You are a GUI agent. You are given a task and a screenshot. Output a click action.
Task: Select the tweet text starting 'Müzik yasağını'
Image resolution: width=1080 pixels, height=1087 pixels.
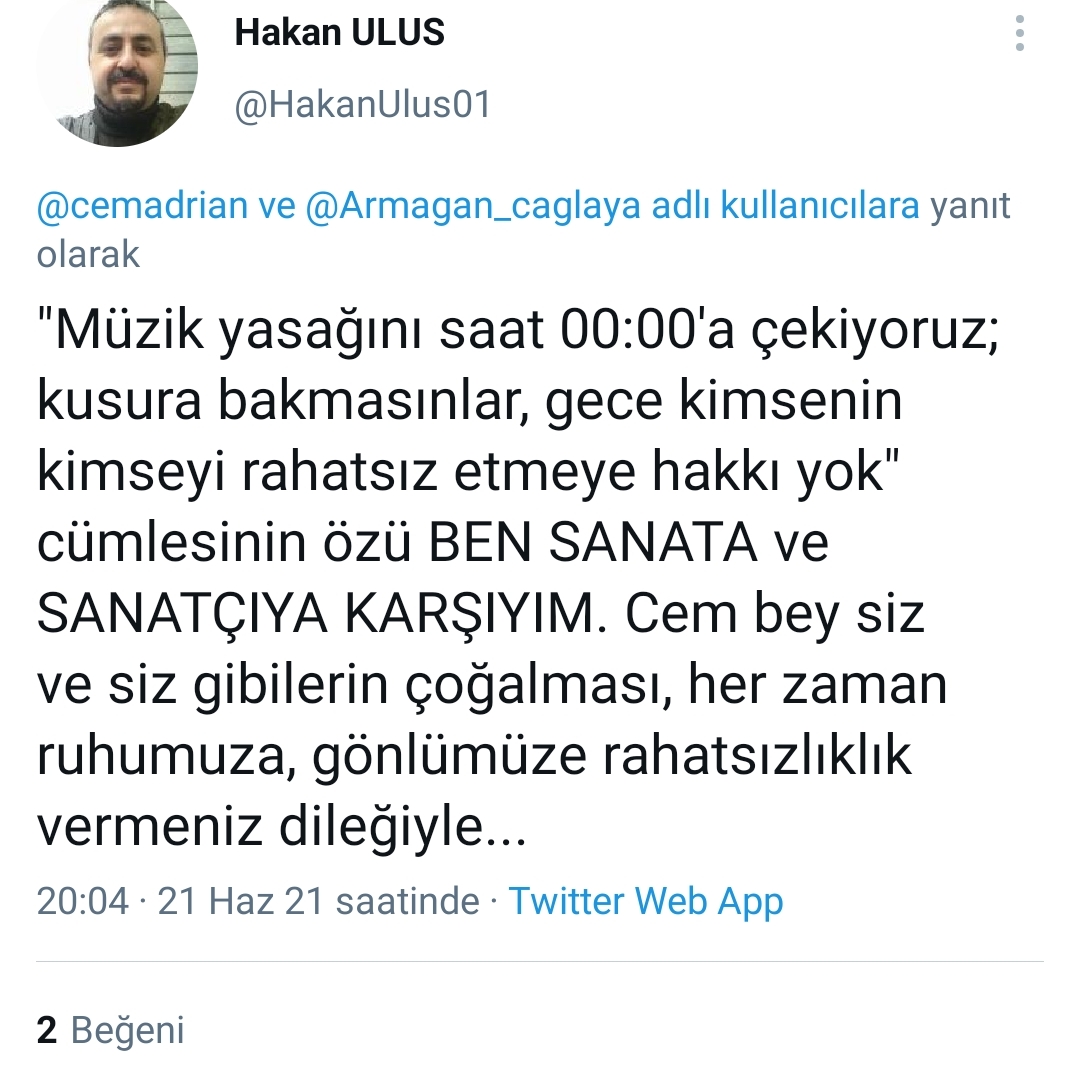tap(519, 579)
